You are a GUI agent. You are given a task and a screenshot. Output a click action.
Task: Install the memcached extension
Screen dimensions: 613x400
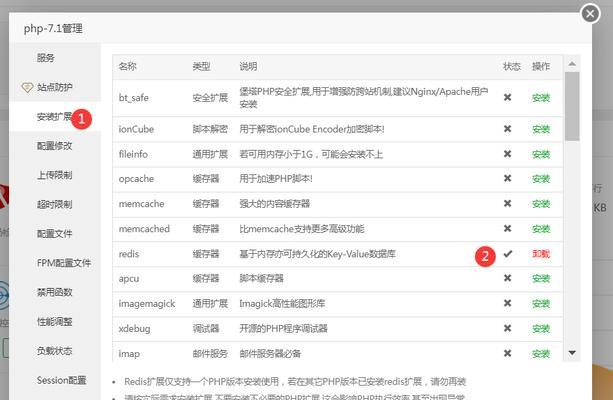(x=541, y=229)
